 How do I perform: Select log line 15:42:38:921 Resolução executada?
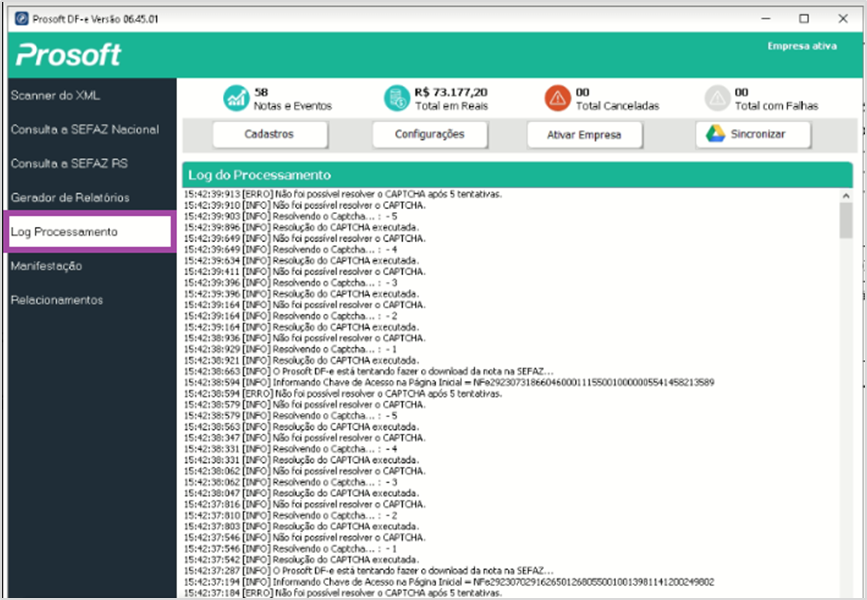301,360
